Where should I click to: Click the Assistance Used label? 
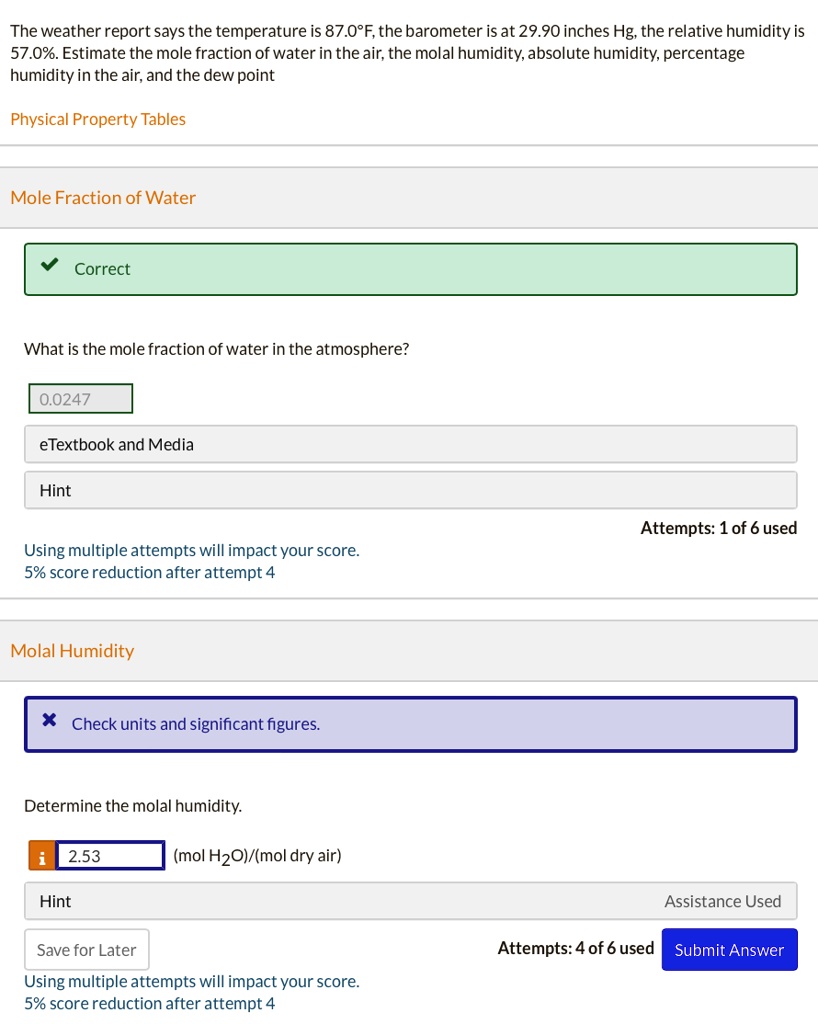tap(722, 901)
